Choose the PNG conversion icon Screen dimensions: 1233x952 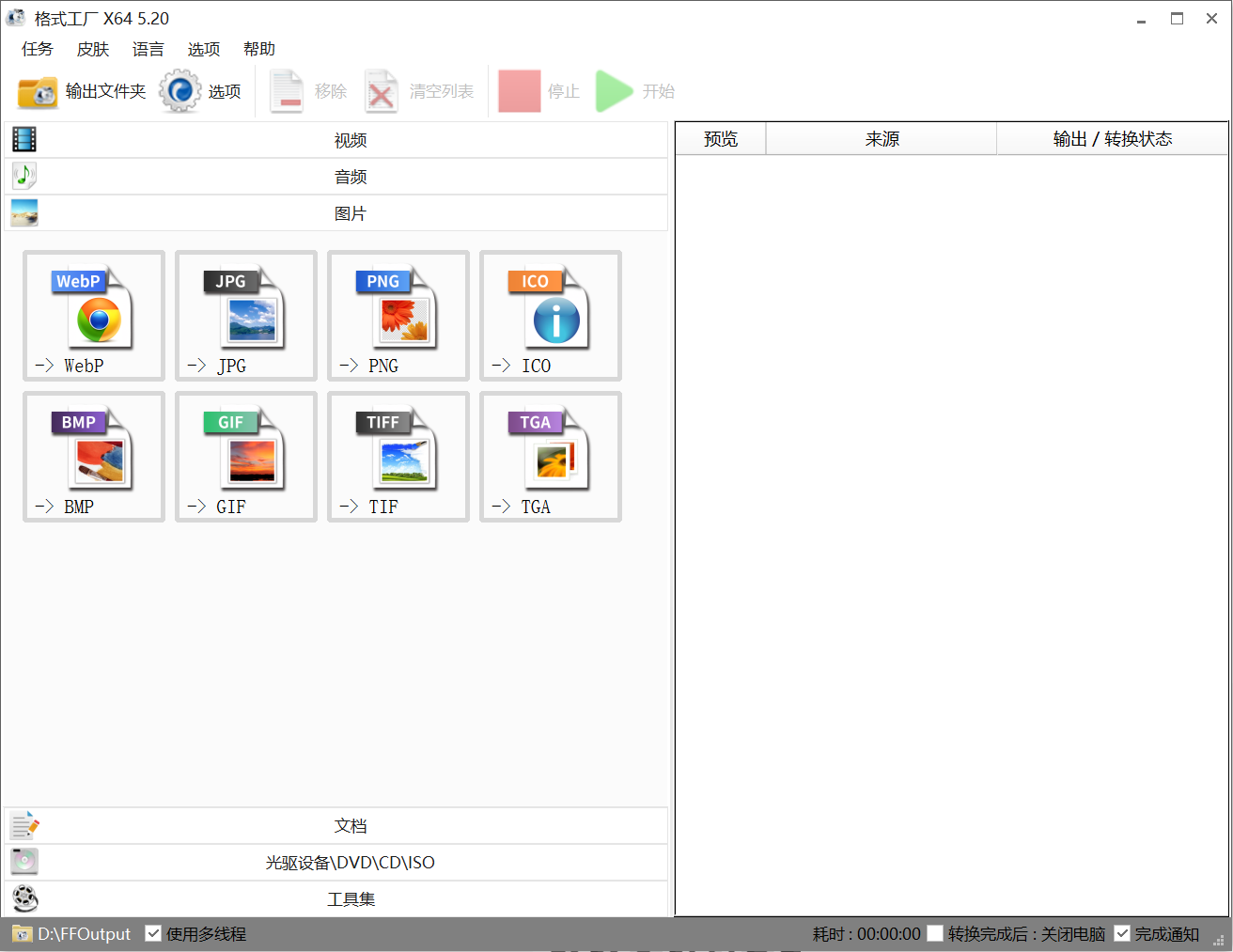tap(398, 316)
